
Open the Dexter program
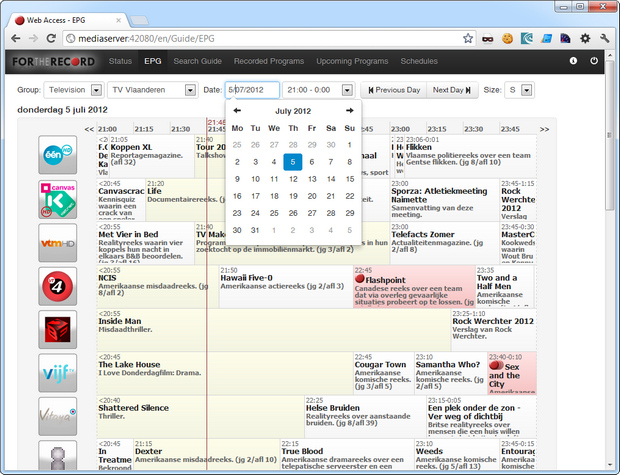click(206, 455)
